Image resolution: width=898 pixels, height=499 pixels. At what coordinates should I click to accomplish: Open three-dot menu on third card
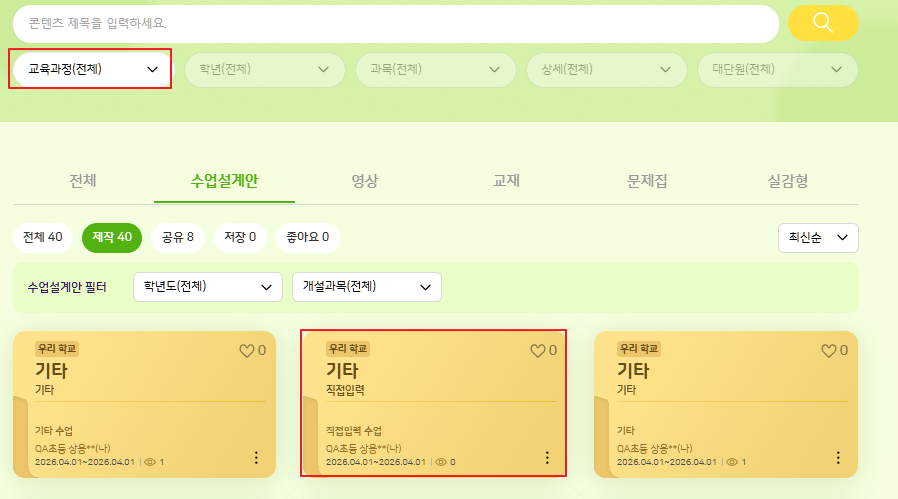click(x=838, y=457)
